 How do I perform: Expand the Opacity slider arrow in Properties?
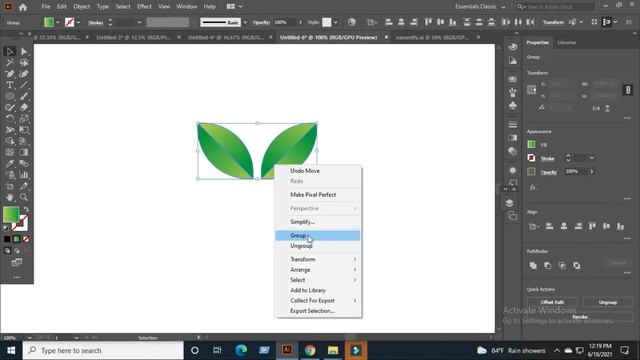[x=592, y=172]
